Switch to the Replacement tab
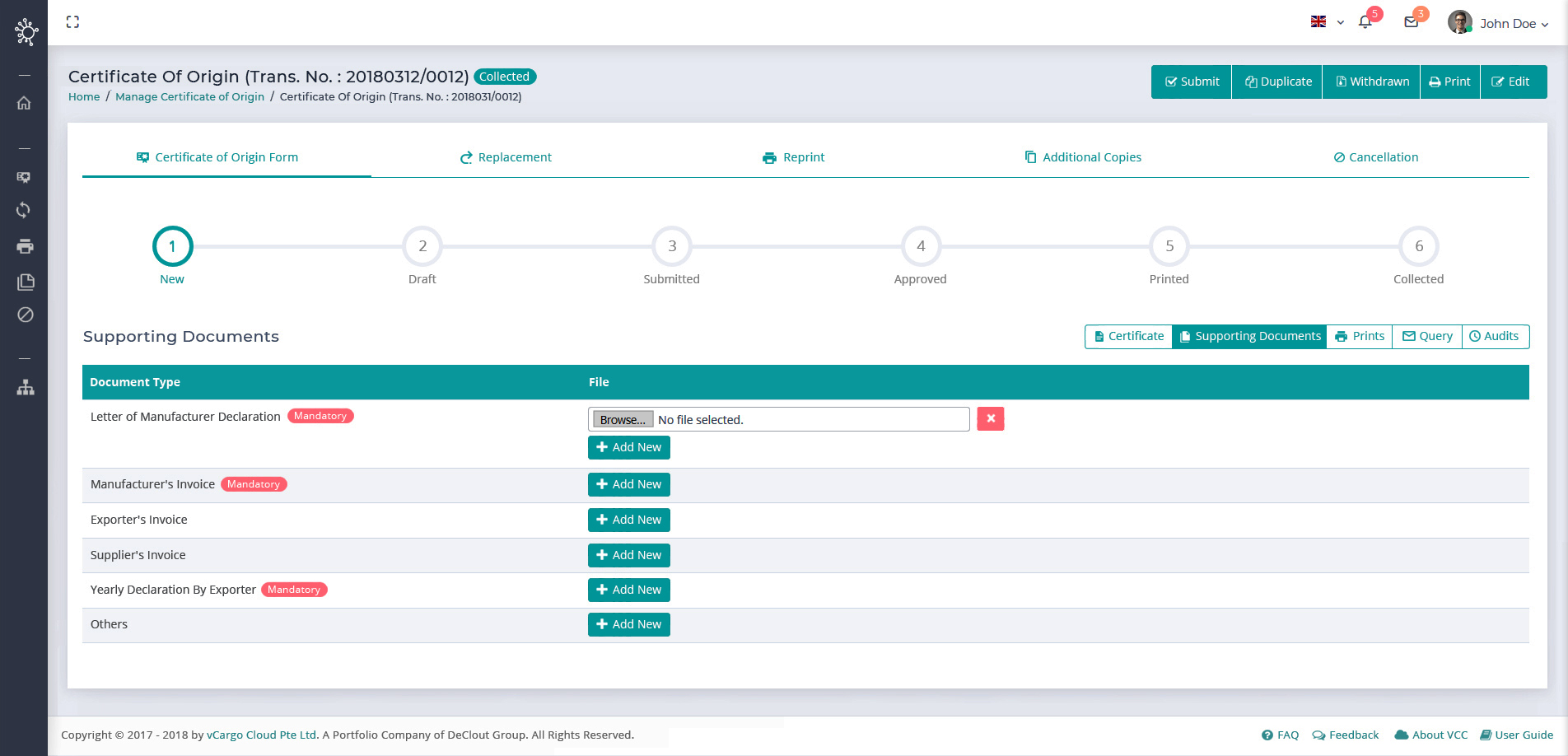Screen dimensions: 1568x756 pyautogui.click(x=506, y=157)
